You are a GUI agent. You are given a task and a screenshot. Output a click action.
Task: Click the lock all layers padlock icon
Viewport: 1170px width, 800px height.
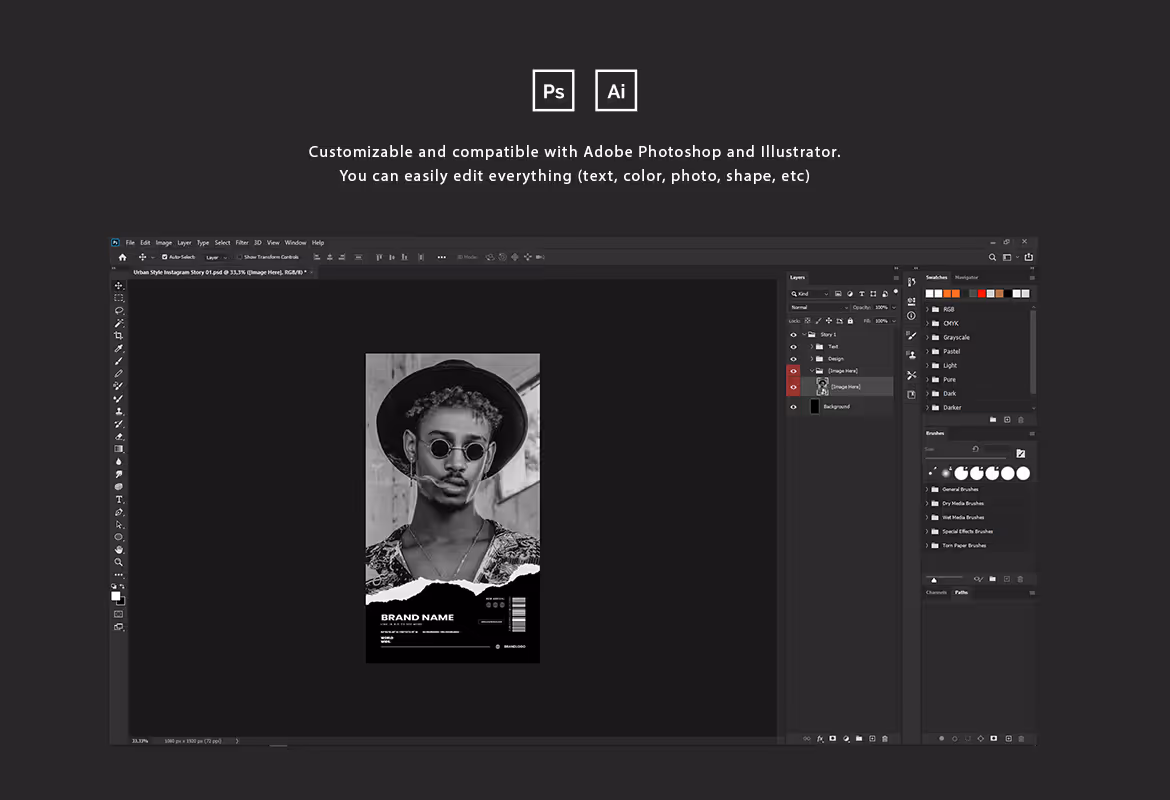(x=850, y=321)
